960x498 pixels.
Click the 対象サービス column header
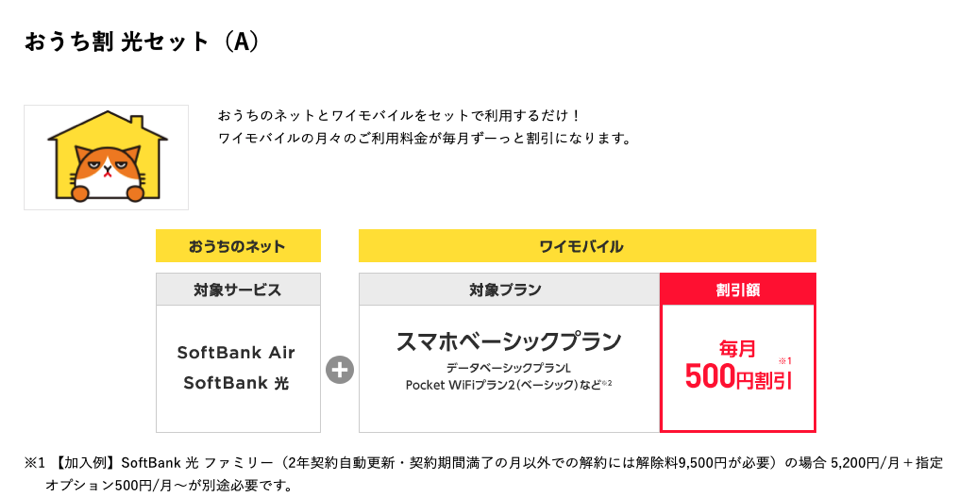point(238,290)
